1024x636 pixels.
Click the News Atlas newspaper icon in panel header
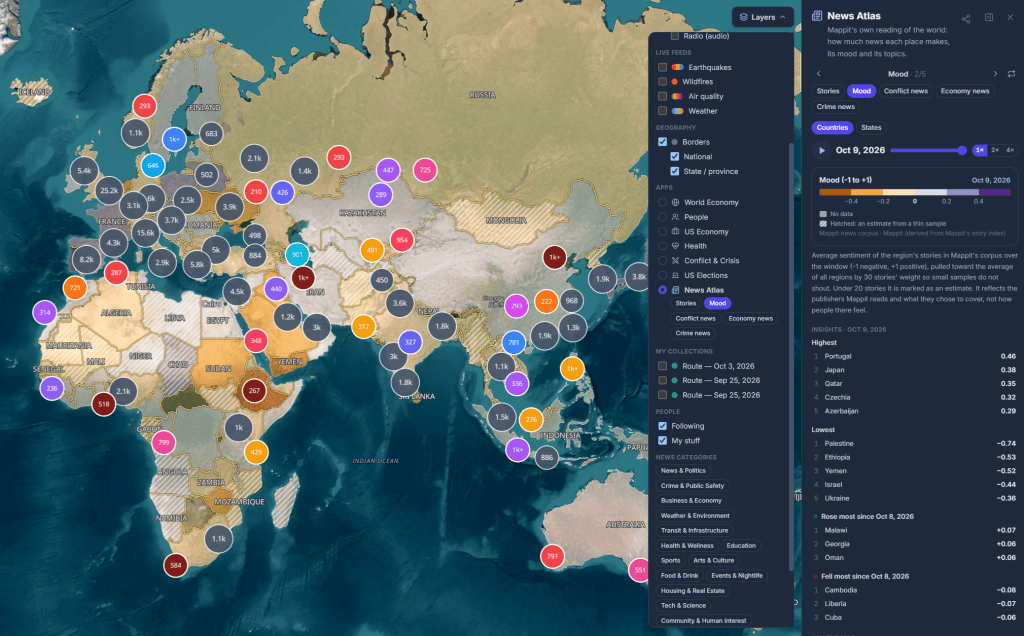pos(817,16)
